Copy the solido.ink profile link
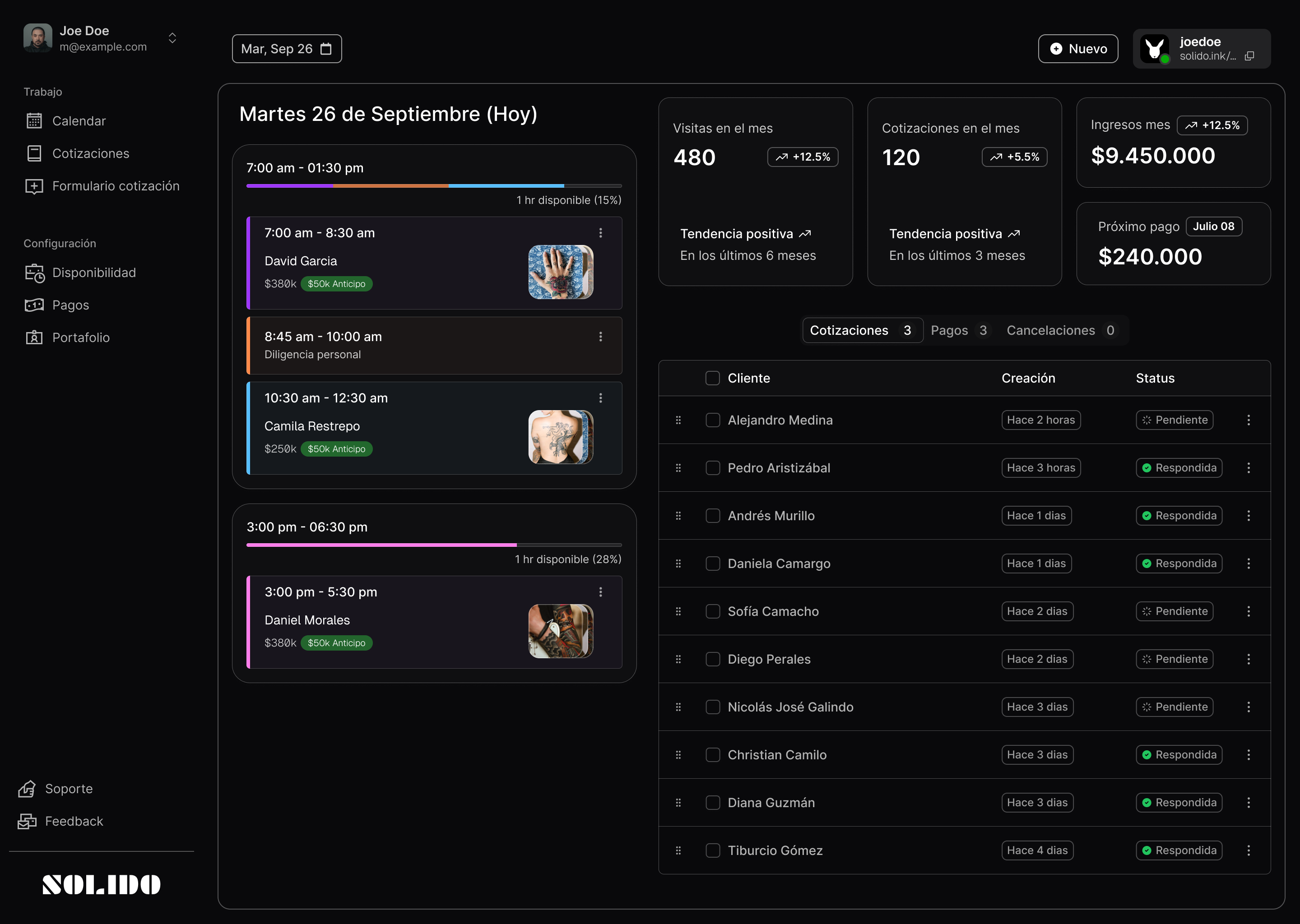The height and width of the screenshot is (924, 1300). [x=1249, y=56]
